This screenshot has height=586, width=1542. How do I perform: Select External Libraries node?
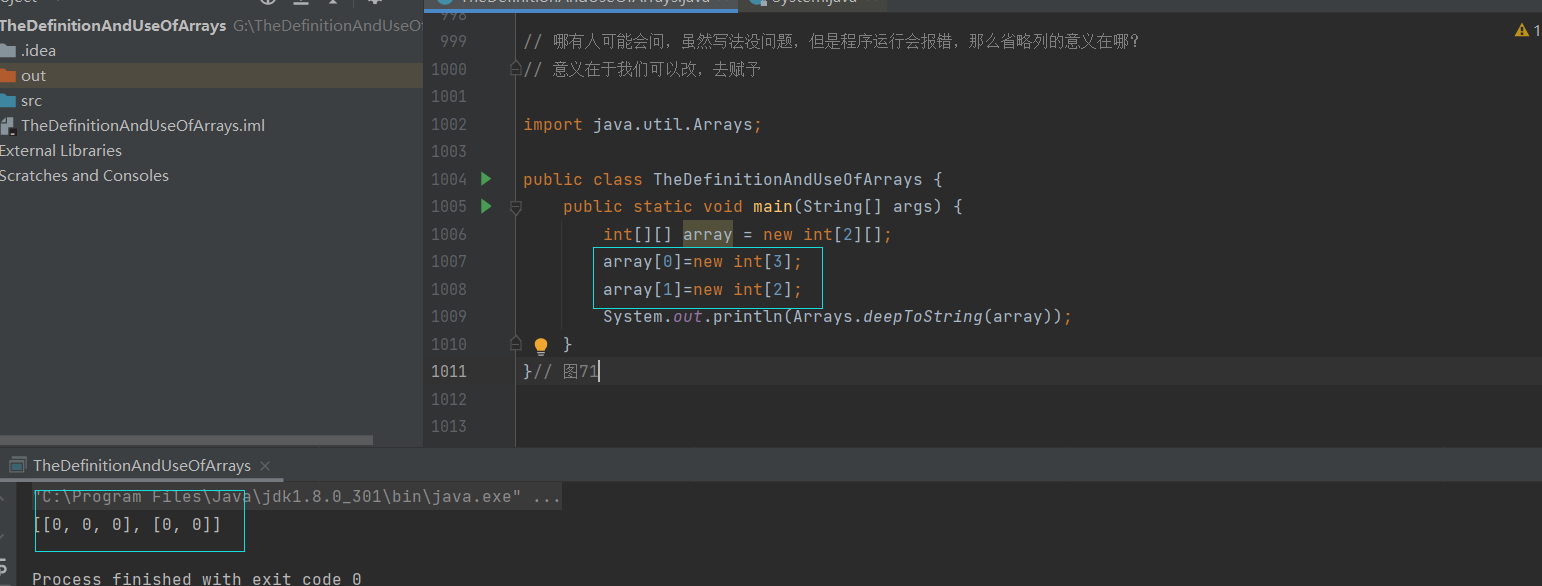[x=61, y=151]
